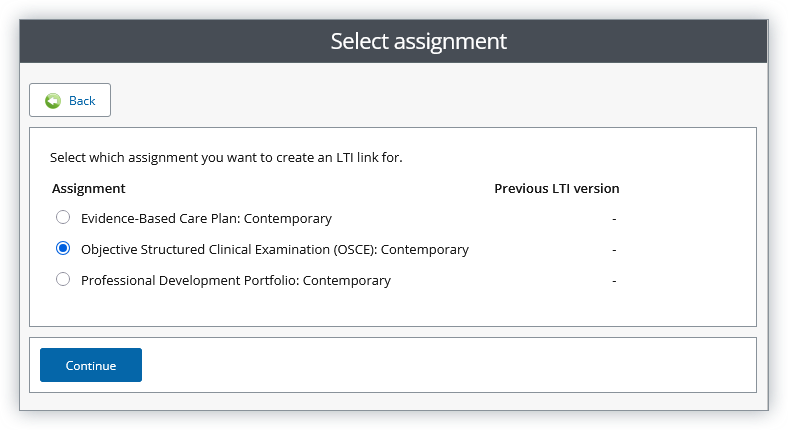Click the LTI version dash for the OSCE row
This screenshot has height=430, width=788.
pyautogui.click(x=614, y=249)
